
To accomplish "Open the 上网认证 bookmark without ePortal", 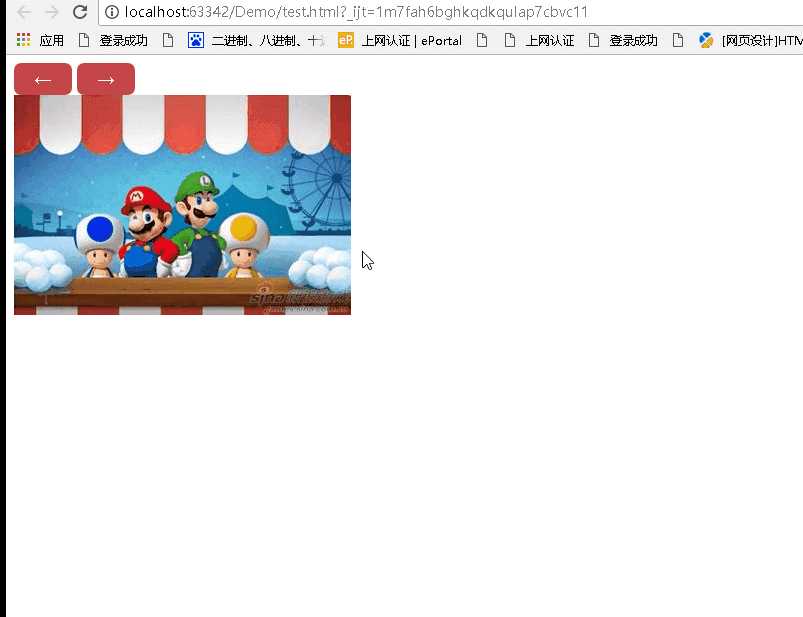I will (x=540, y=40).
